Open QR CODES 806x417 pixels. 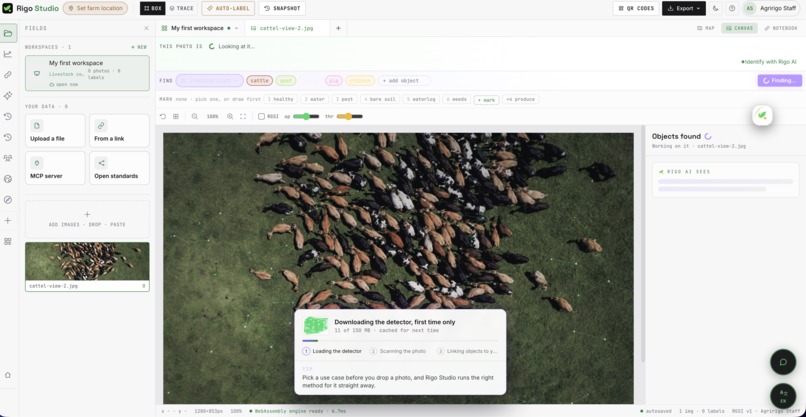(636, 8)
